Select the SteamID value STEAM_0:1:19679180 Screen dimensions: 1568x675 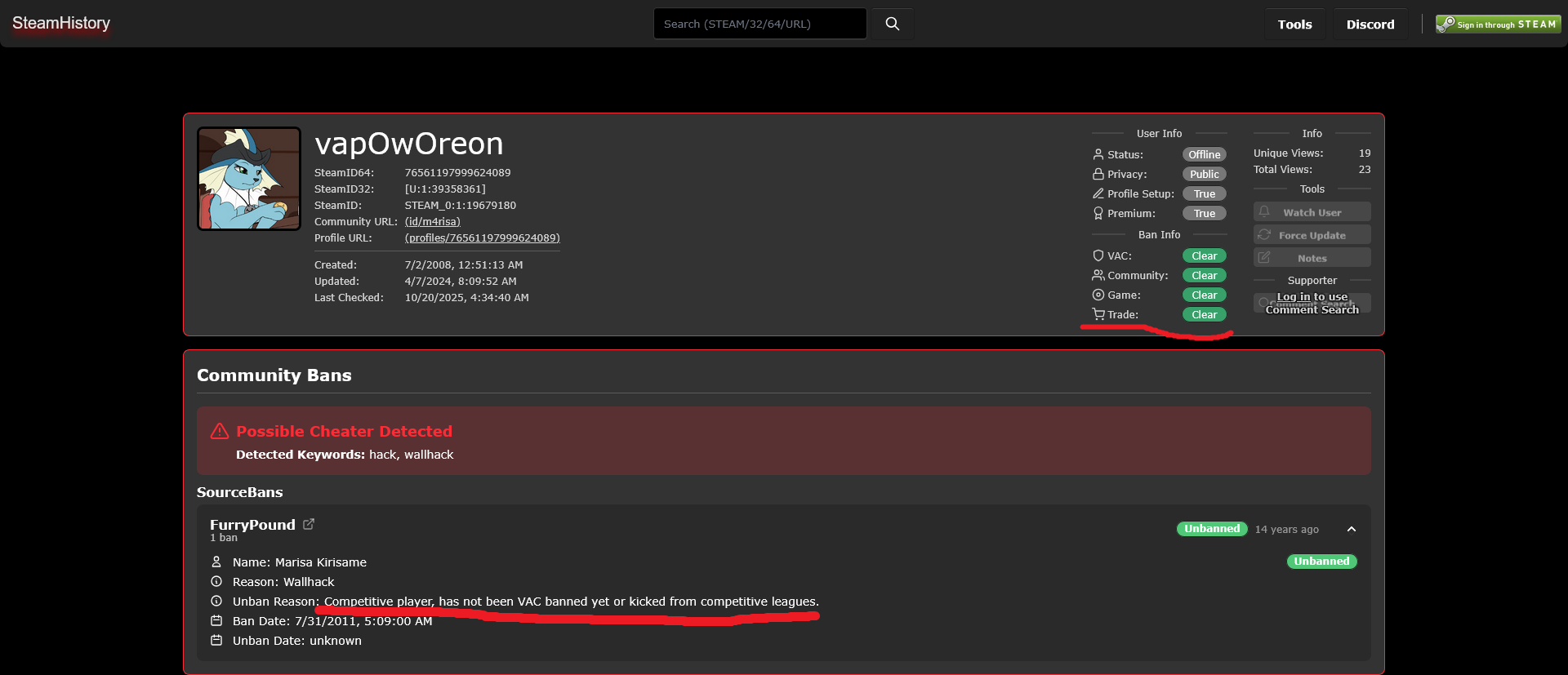pyautogui.click(x=461, y=205)
